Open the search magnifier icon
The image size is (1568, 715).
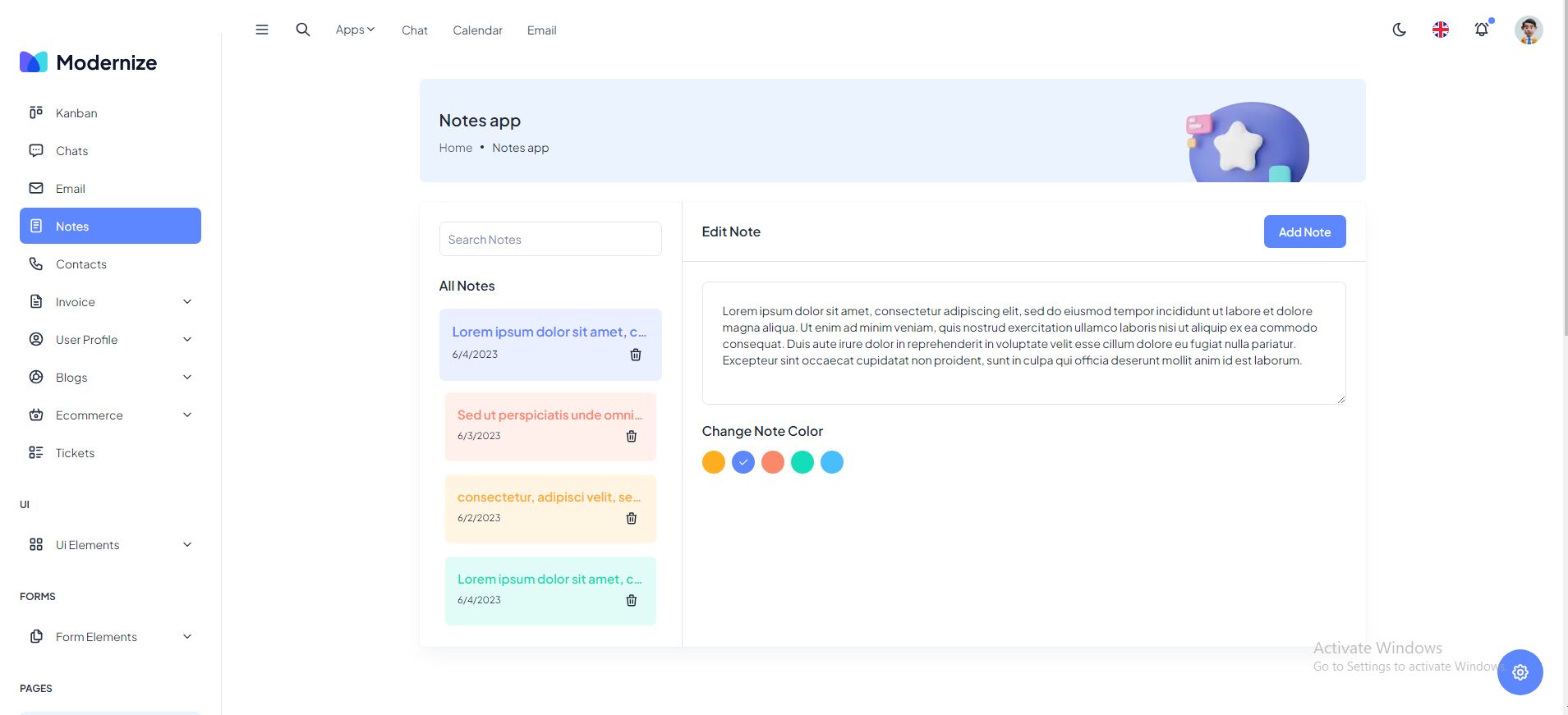pos(303,30)
